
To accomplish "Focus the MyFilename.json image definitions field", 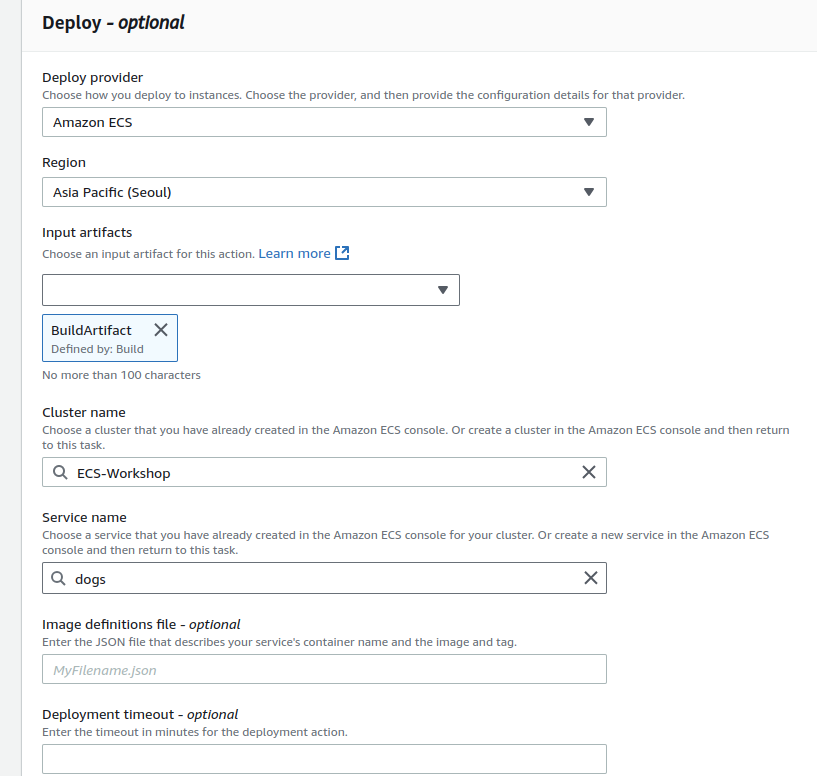I will tap(324, 670).
